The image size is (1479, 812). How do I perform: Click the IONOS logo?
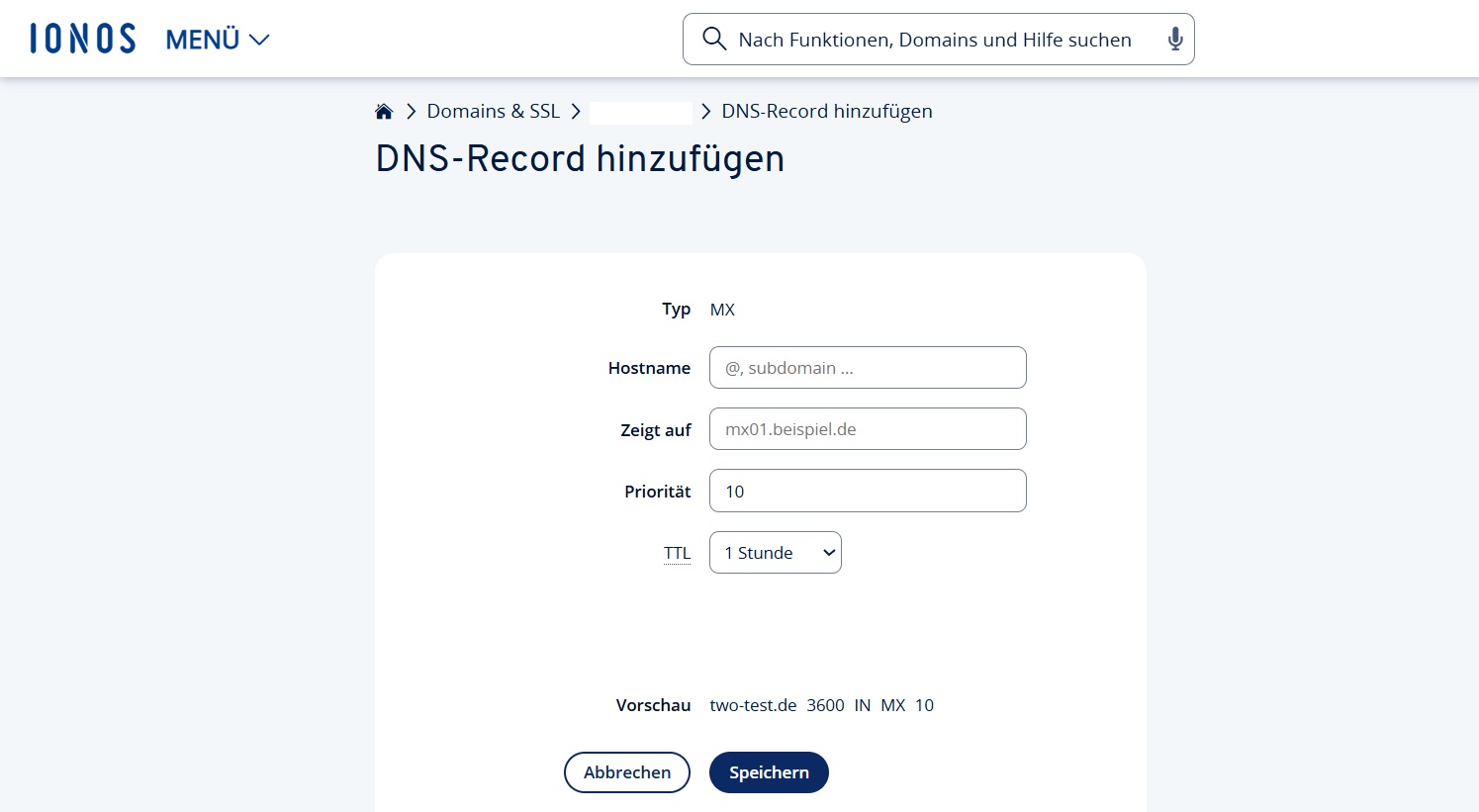83,39
